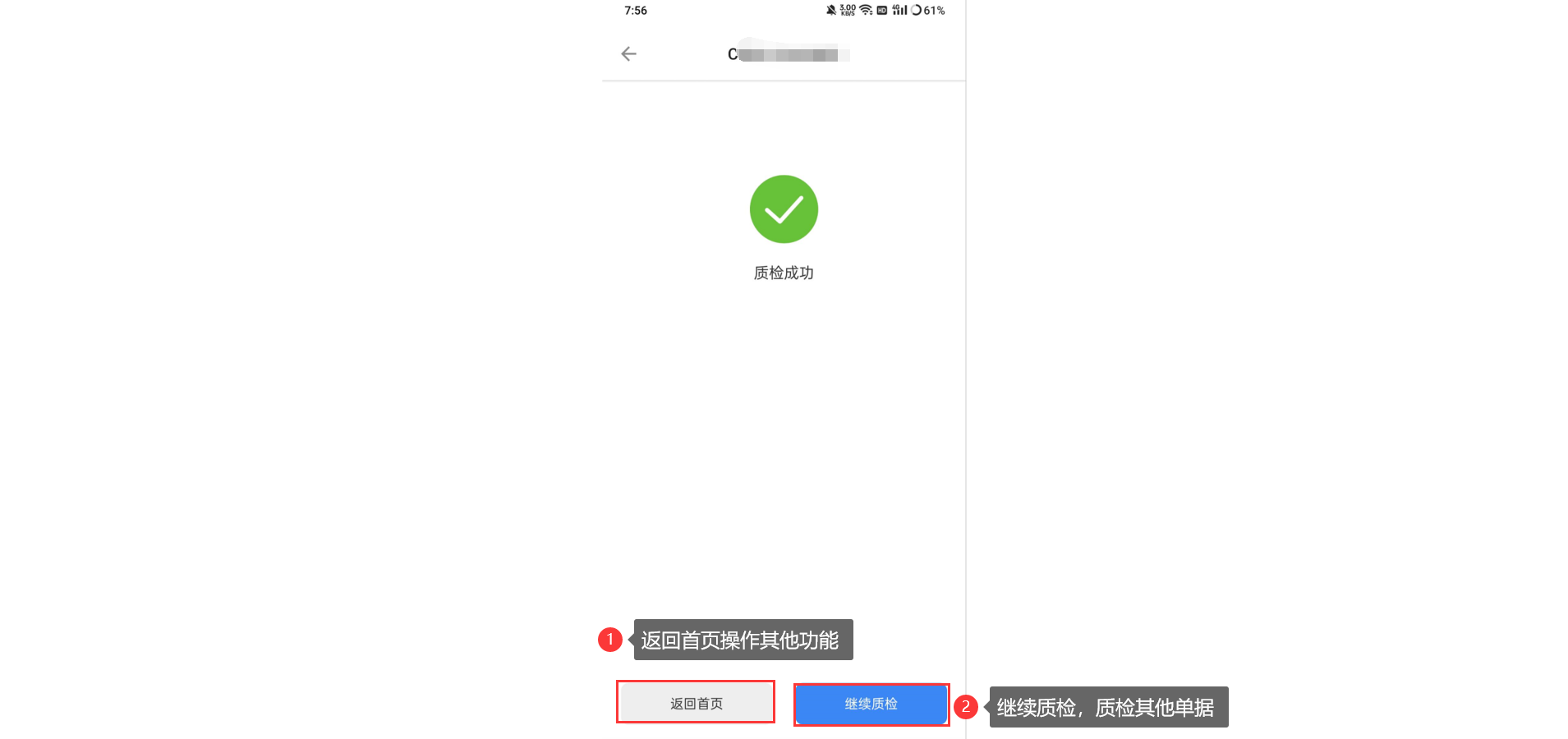Click the 继续质检，质检其他单据 tooltip label
The image size is (1568, 739).
tap(1108, 707)
